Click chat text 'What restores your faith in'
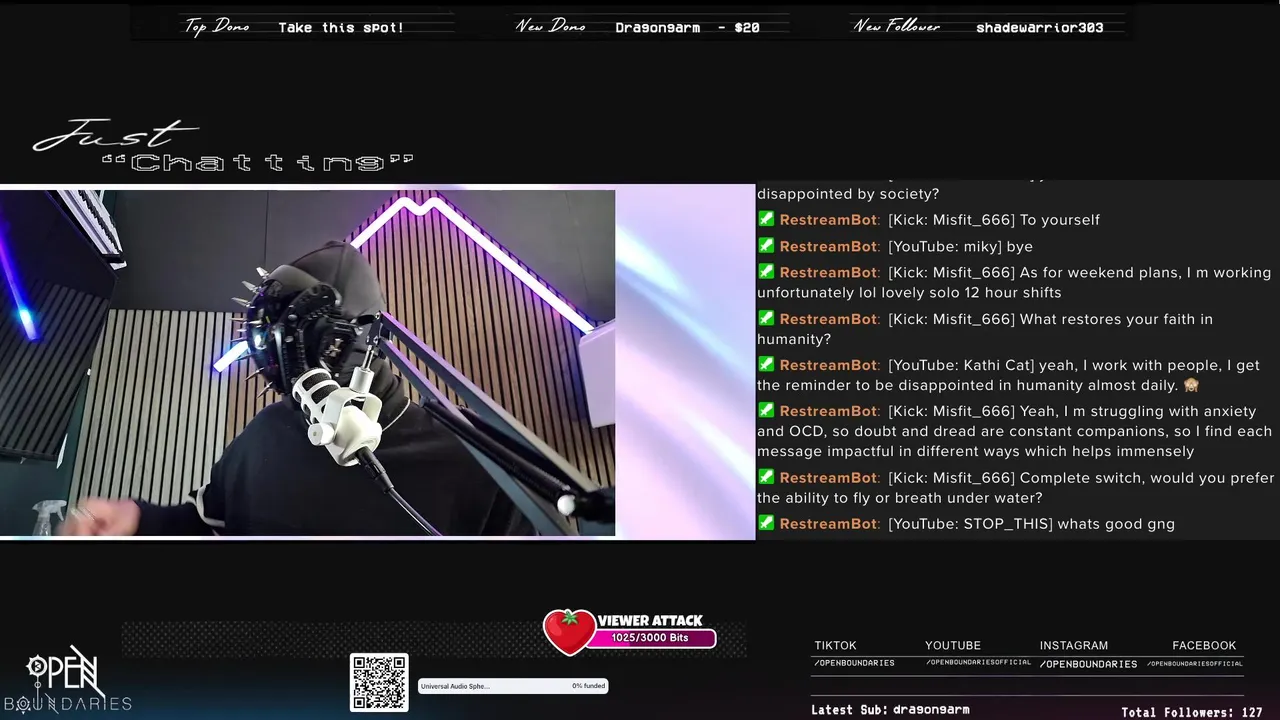The width and height of the screenshot is (1280, 720). tap(1116, 319)
